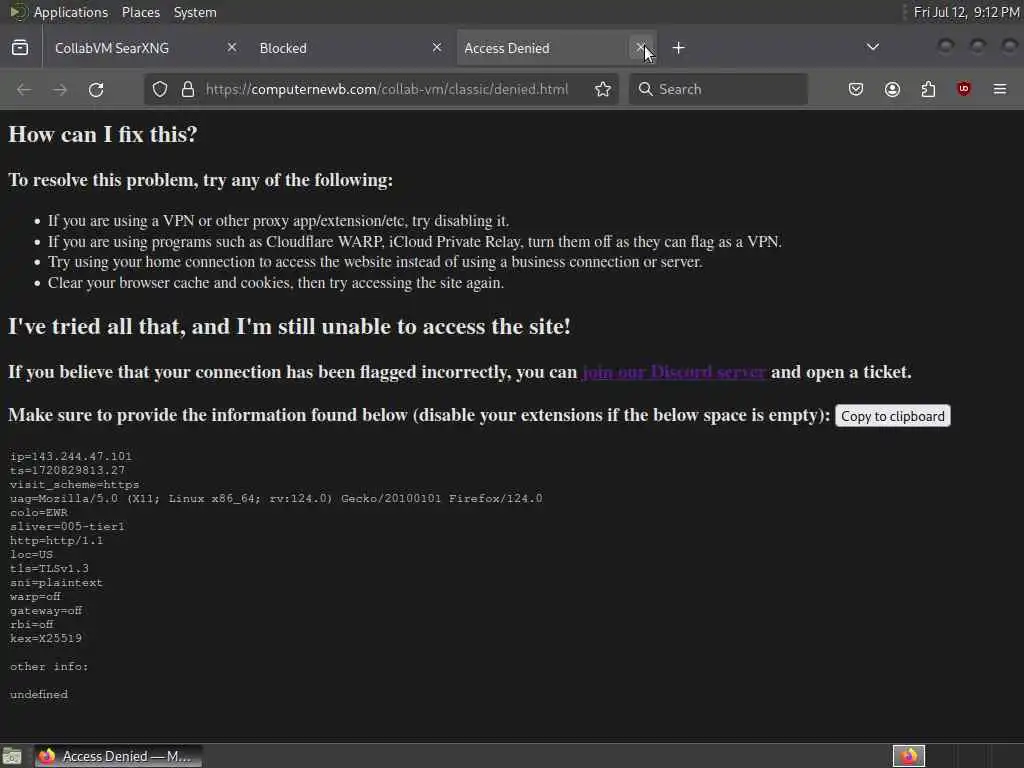The width and height of the screenshot is (1024, 768).
Task: Save page to Pocket
Action: coord(856,89)
